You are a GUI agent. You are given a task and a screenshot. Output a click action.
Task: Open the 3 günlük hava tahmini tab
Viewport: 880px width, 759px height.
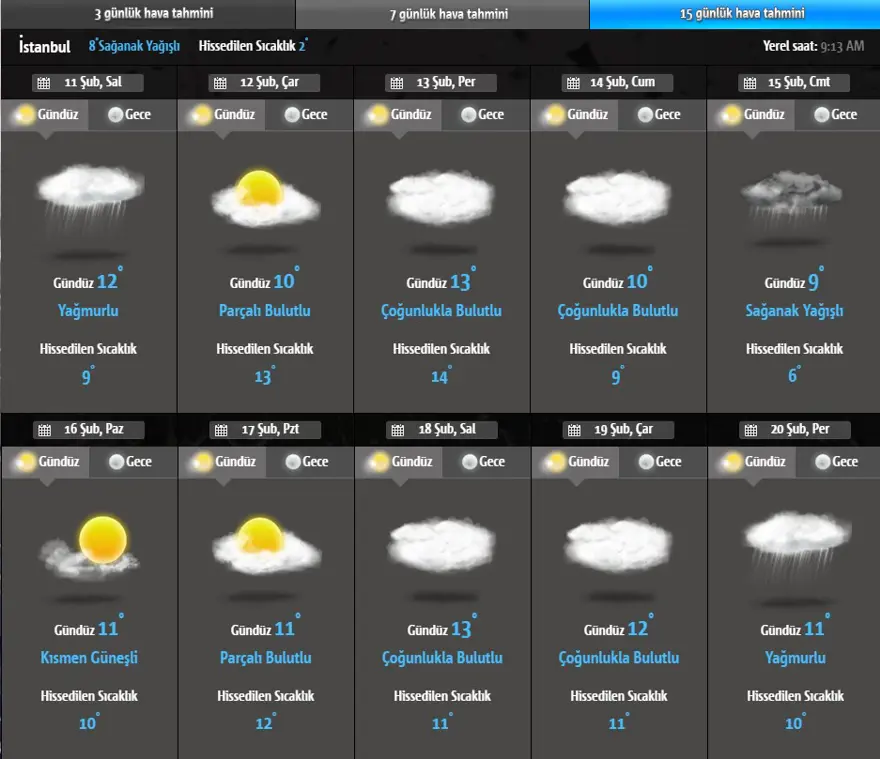click(147, 14)
